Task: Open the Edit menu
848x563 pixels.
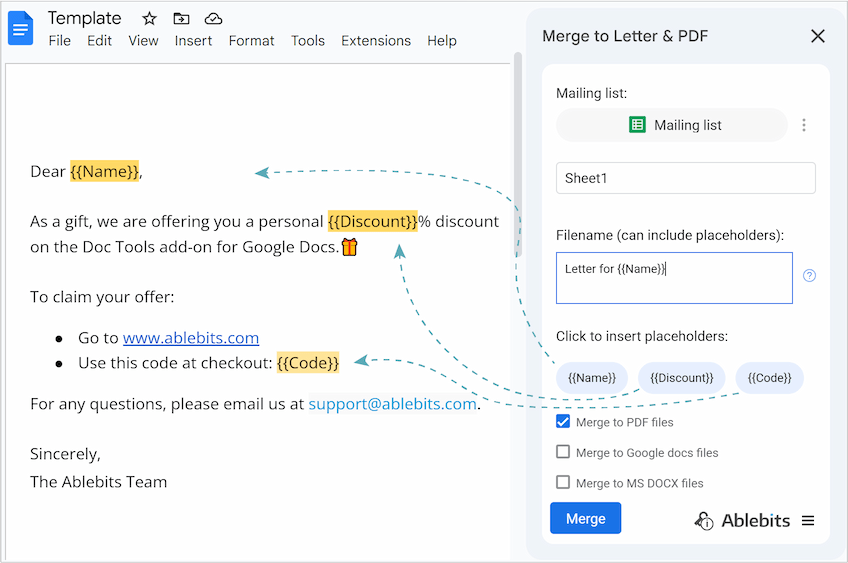Action: [100, 41]
